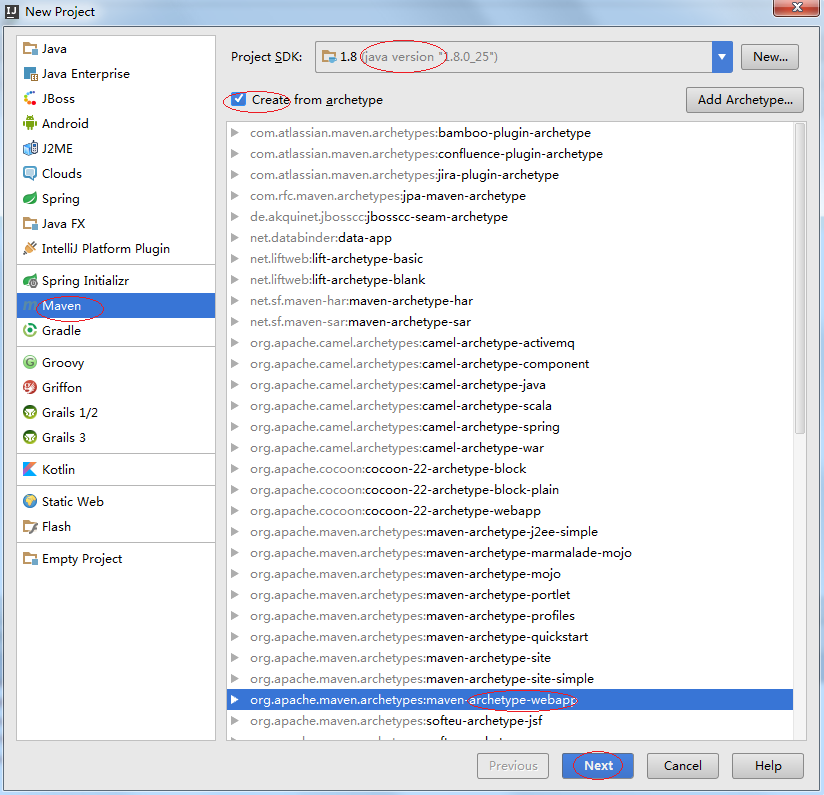The image size is (824, 795).
Task: Select camel-archetype-war row
Action: pyautogui.click(x=510, y=448)
